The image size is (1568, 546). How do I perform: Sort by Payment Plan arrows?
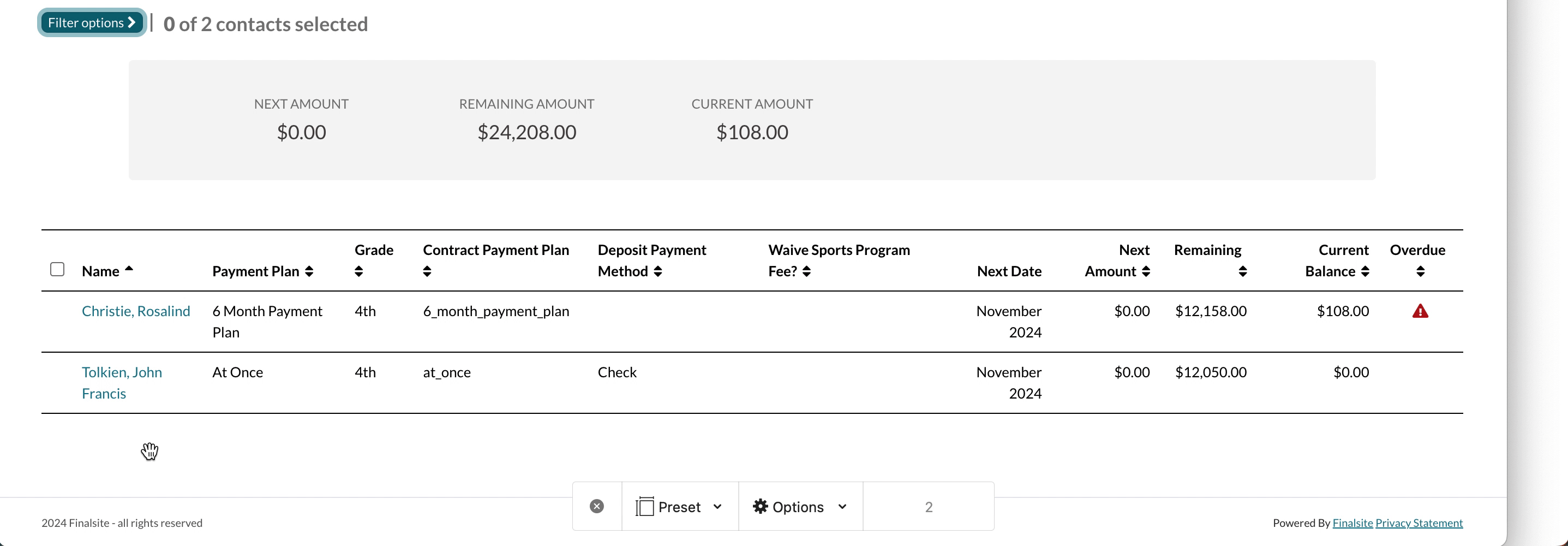coord(309,272)
